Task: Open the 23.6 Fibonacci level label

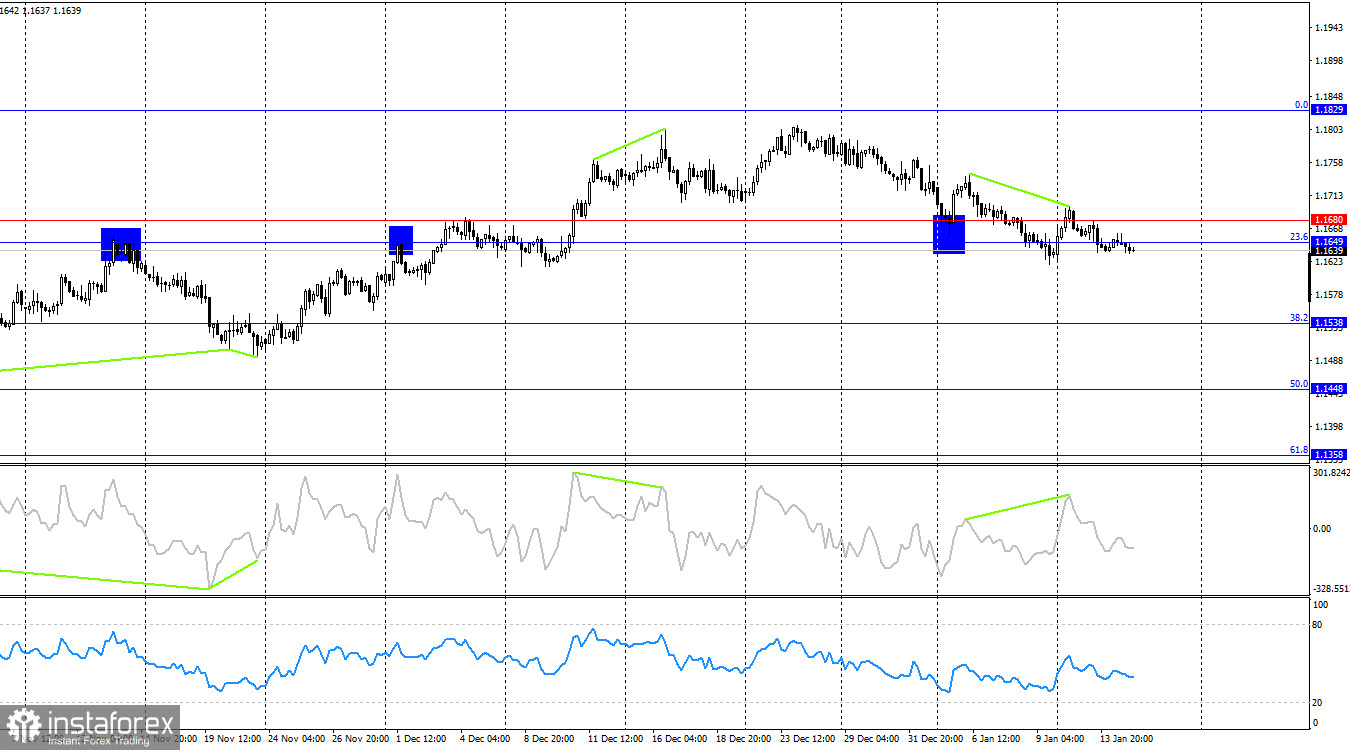Action: pos(1298,236)
